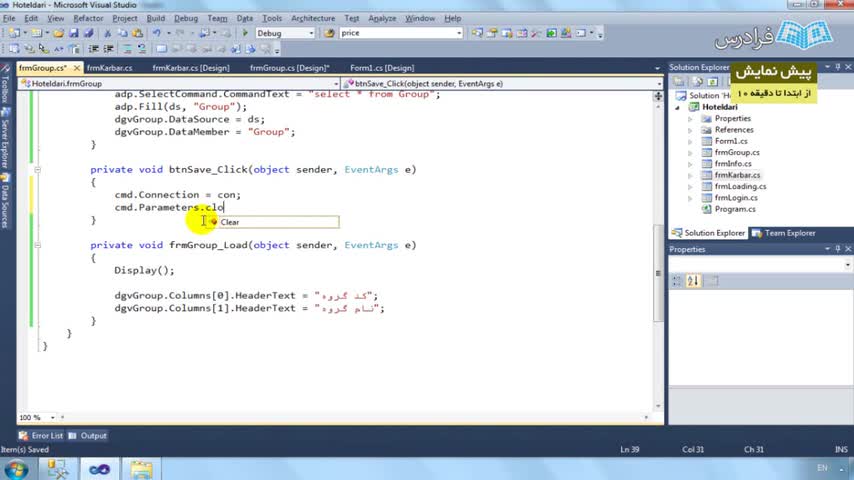The width and height of the screenshot is (854, 480).
Task: Comment out selected lines icon
Action: click(x=127, y=50)
